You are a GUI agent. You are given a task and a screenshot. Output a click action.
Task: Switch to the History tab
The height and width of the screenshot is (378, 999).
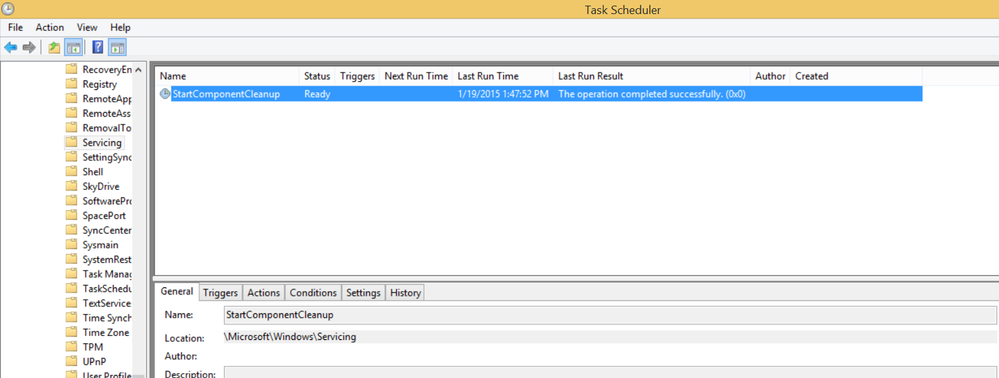(405, 293)
